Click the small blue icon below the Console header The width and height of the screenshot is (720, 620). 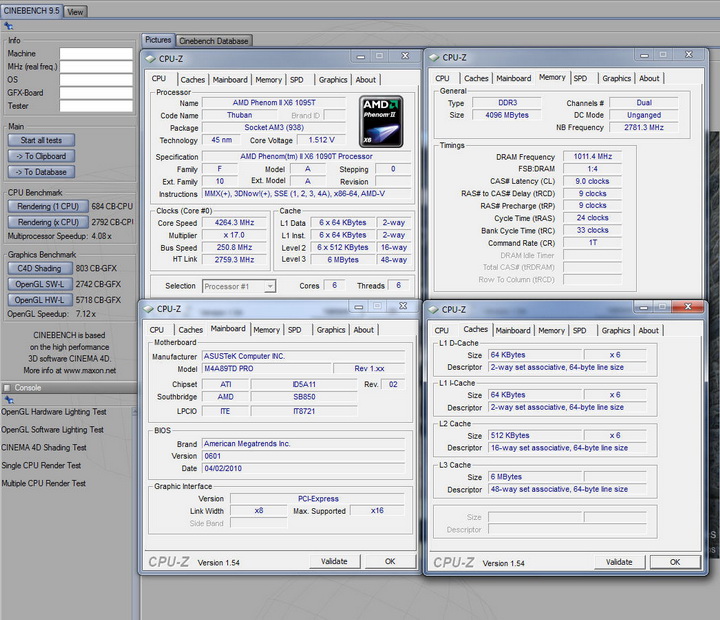[x=8, y=399]
